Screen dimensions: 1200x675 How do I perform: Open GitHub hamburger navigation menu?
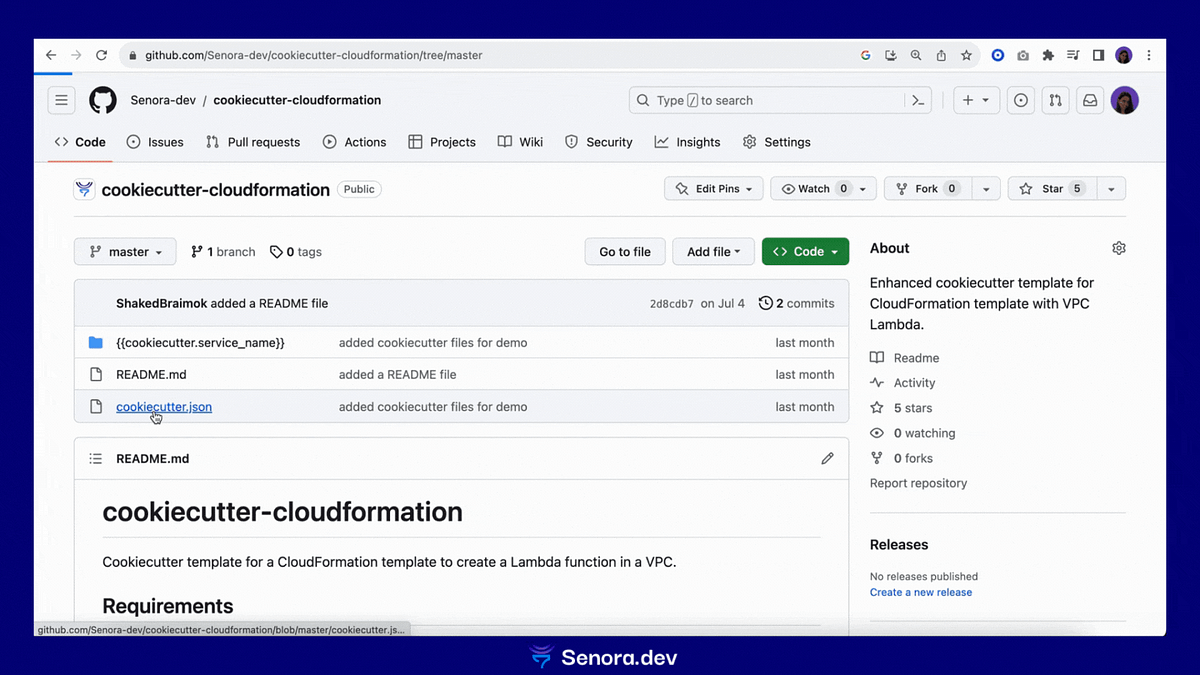(61, 100)
